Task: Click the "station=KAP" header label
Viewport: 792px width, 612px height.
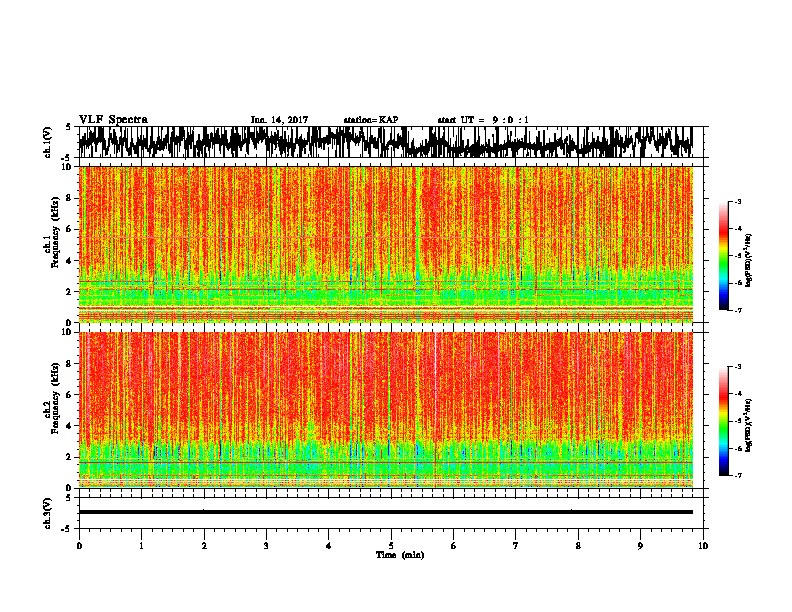Action: coord(371,120)
